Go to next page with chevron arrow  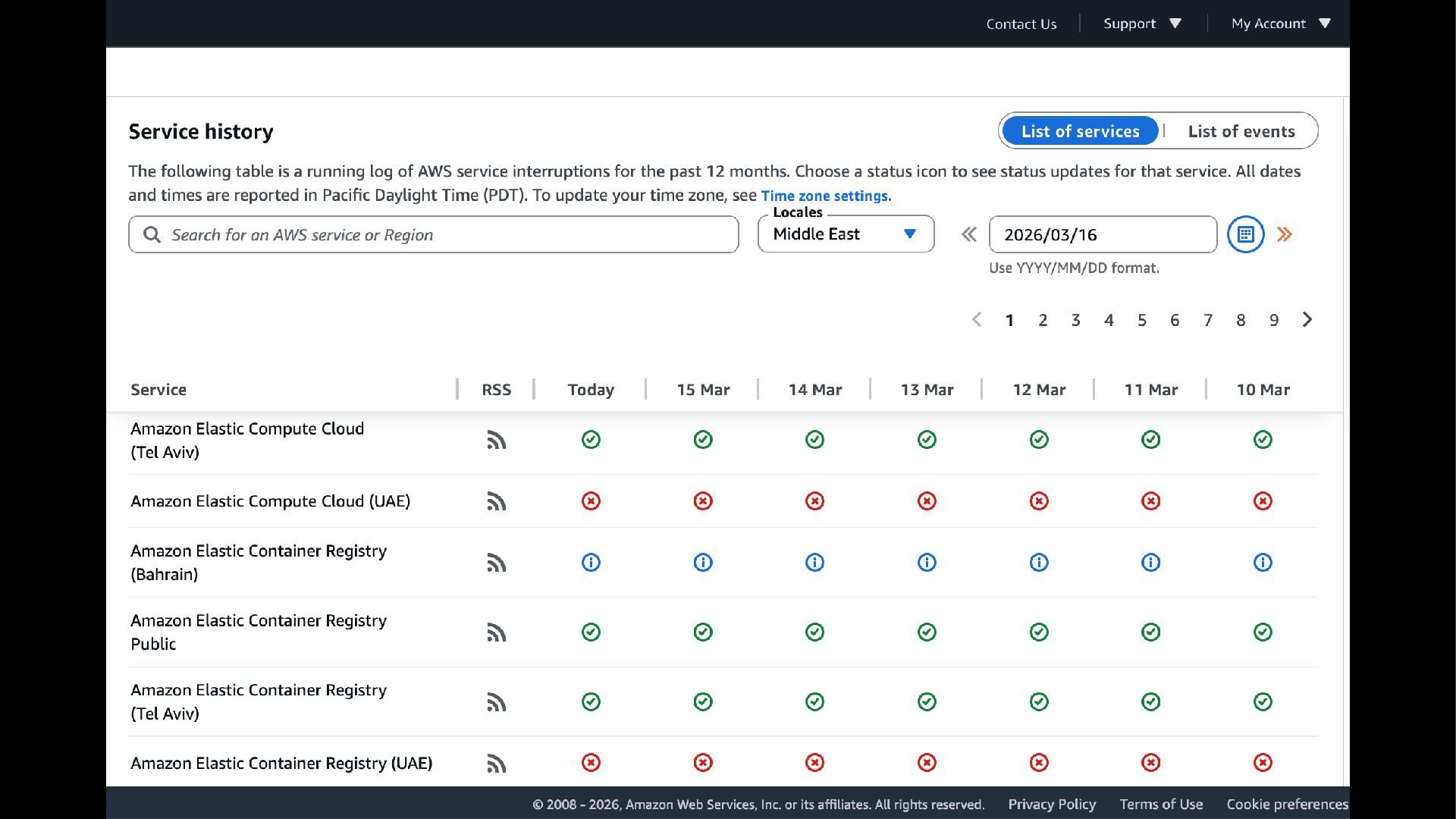pos(1307,320)
